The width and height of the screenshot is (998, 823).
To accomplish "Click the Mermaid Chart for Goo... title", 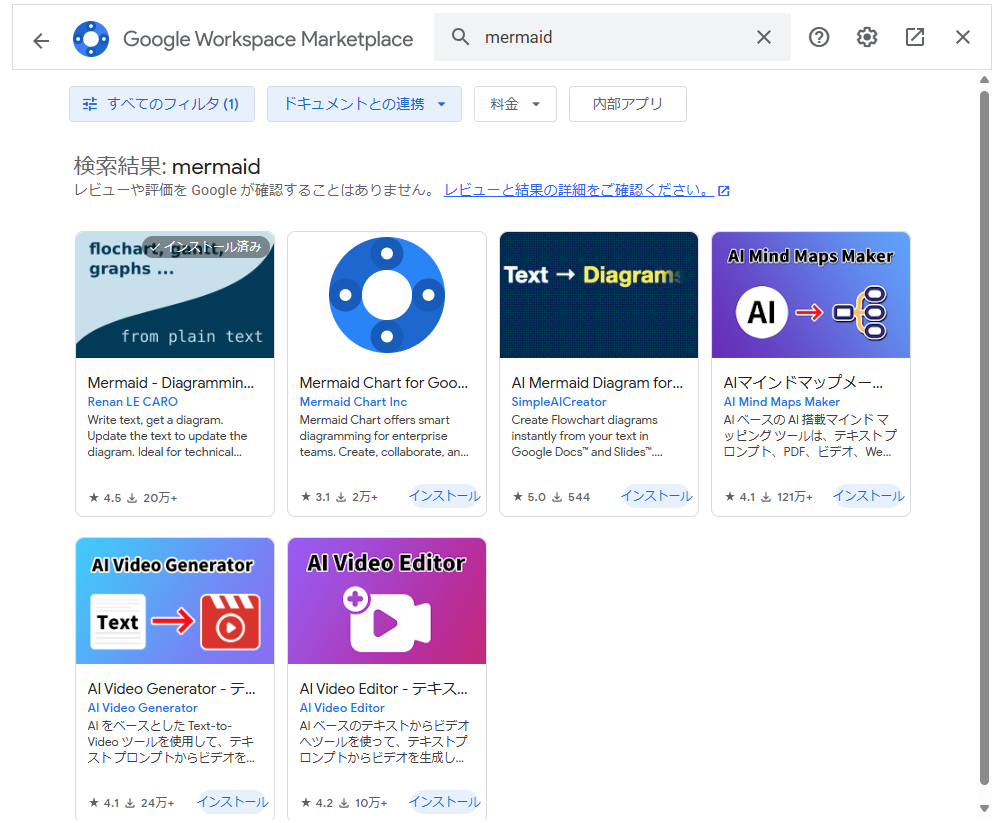I will pos(384,383).
